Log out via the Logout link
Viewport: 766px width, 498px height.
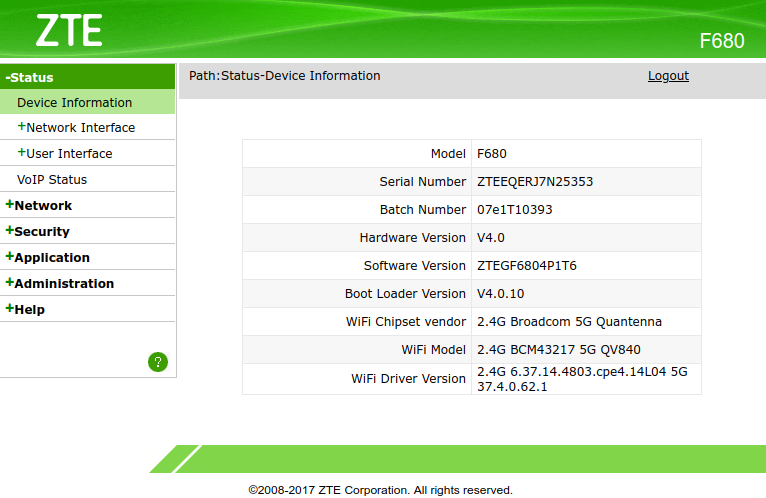click(668, 76)
